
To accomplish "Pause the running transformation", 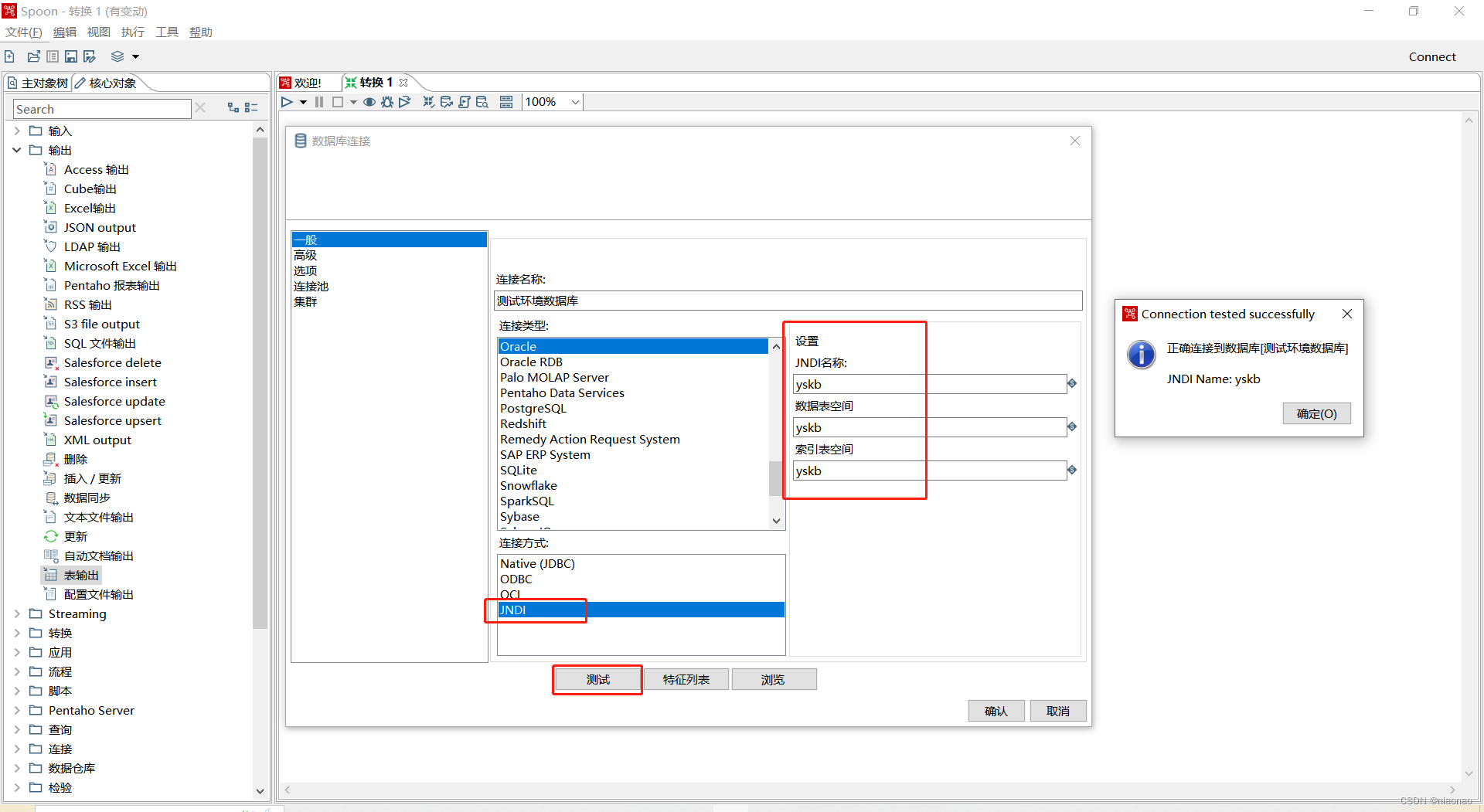I will pos(319,102).
